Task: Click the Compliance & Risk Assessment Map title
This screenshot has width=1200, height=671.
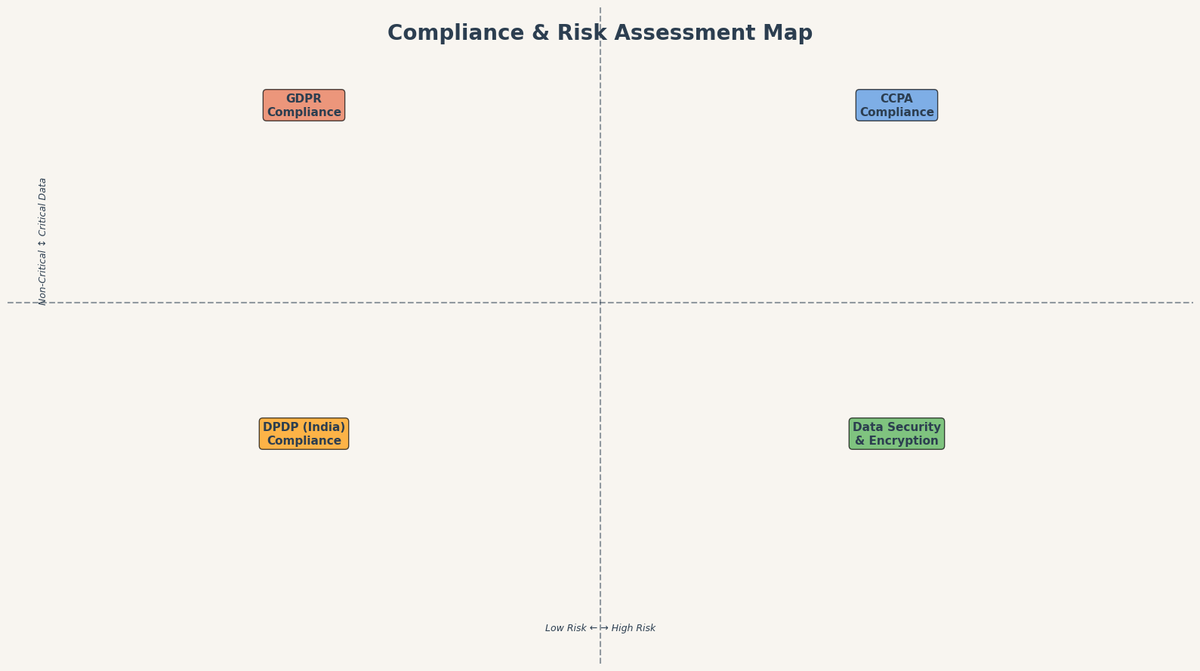Action: pos(600,33)
